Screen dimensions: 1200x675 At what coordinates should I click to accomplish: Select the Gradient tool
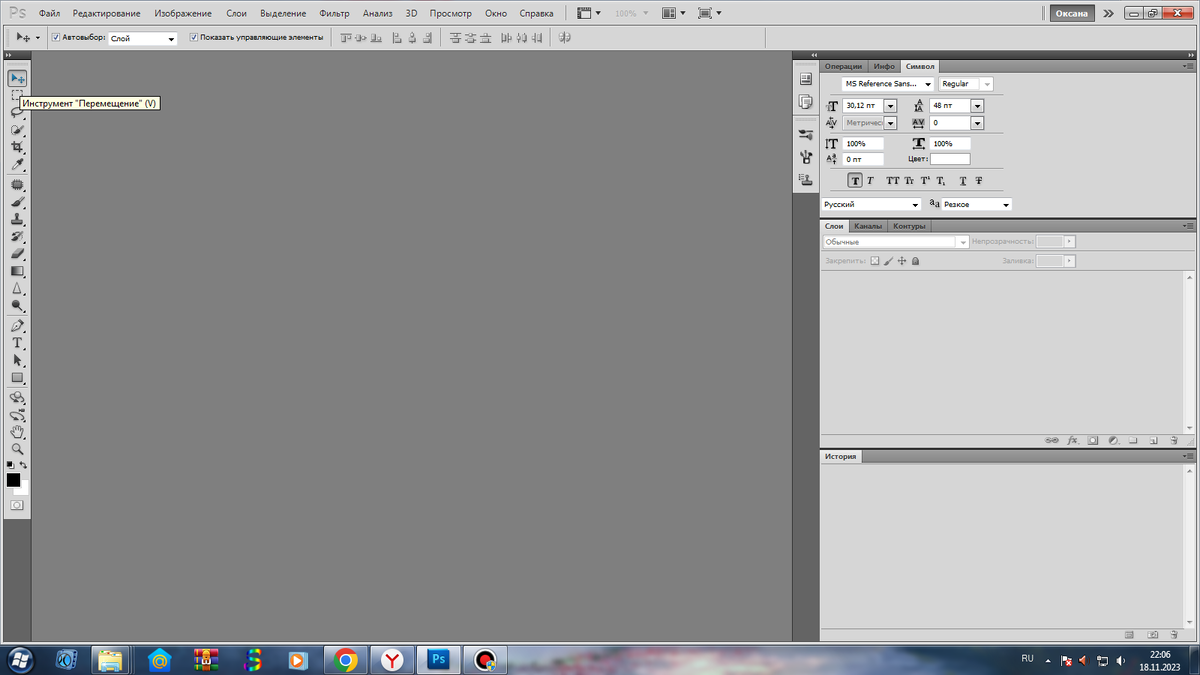17,271
